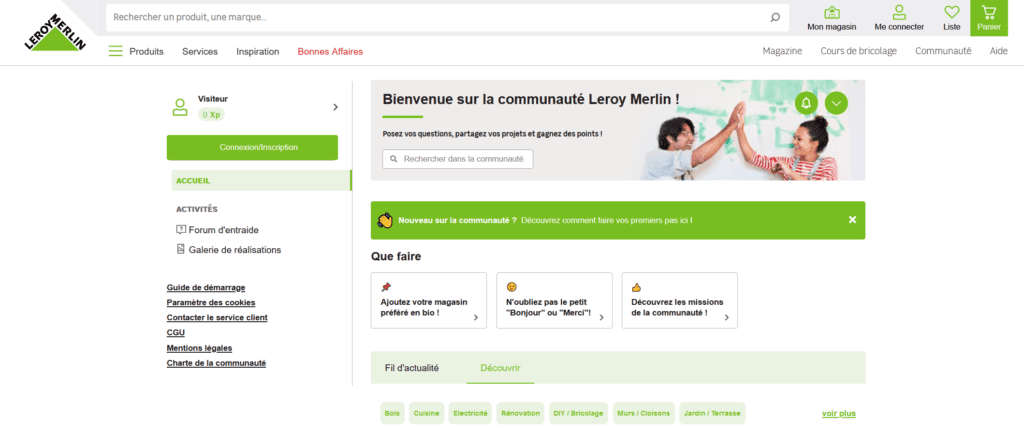Click the Me connecter user icon
The image size is (1024, 434).
click(899, 12)
